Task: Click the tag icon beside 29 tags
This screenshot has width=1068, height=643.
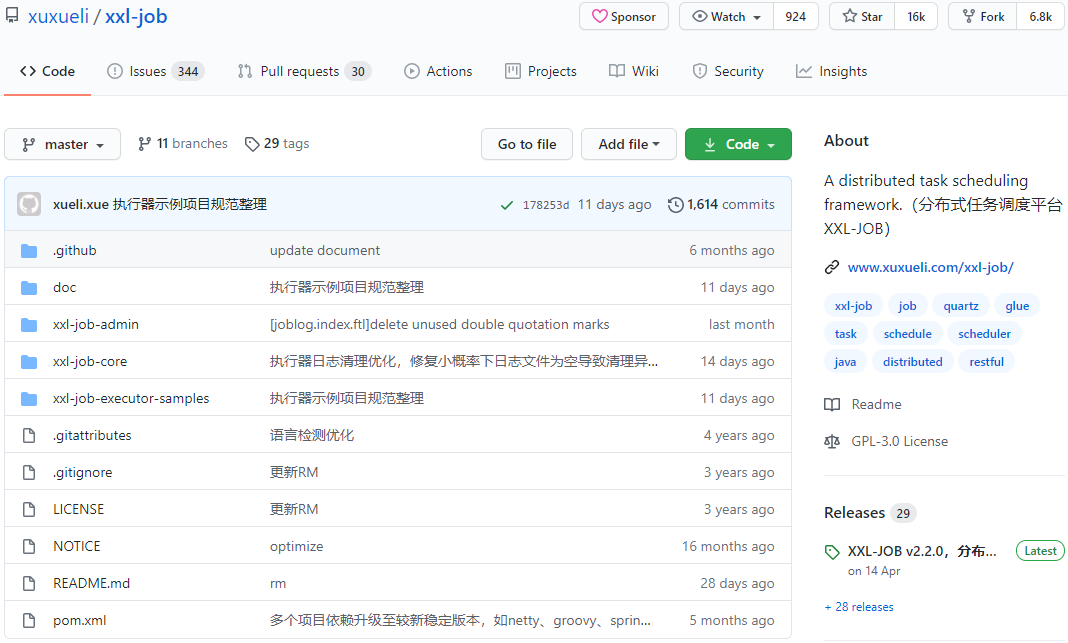Action: pyautogui.click(x=252, y=144)
